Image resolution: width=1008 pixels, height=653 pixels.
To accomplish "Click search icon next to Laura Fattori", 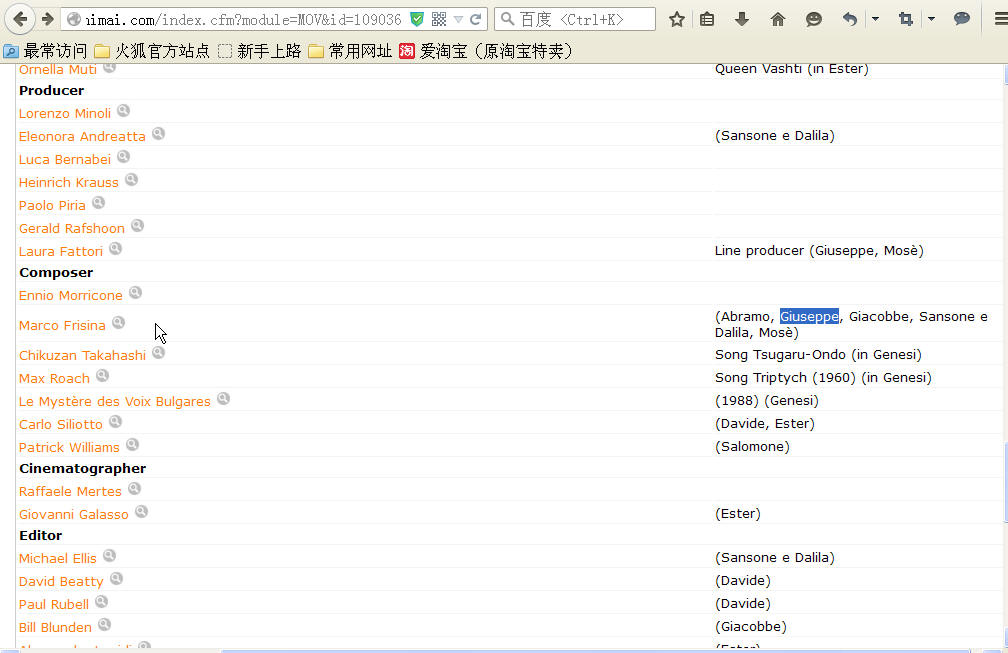I will (115, 249).
